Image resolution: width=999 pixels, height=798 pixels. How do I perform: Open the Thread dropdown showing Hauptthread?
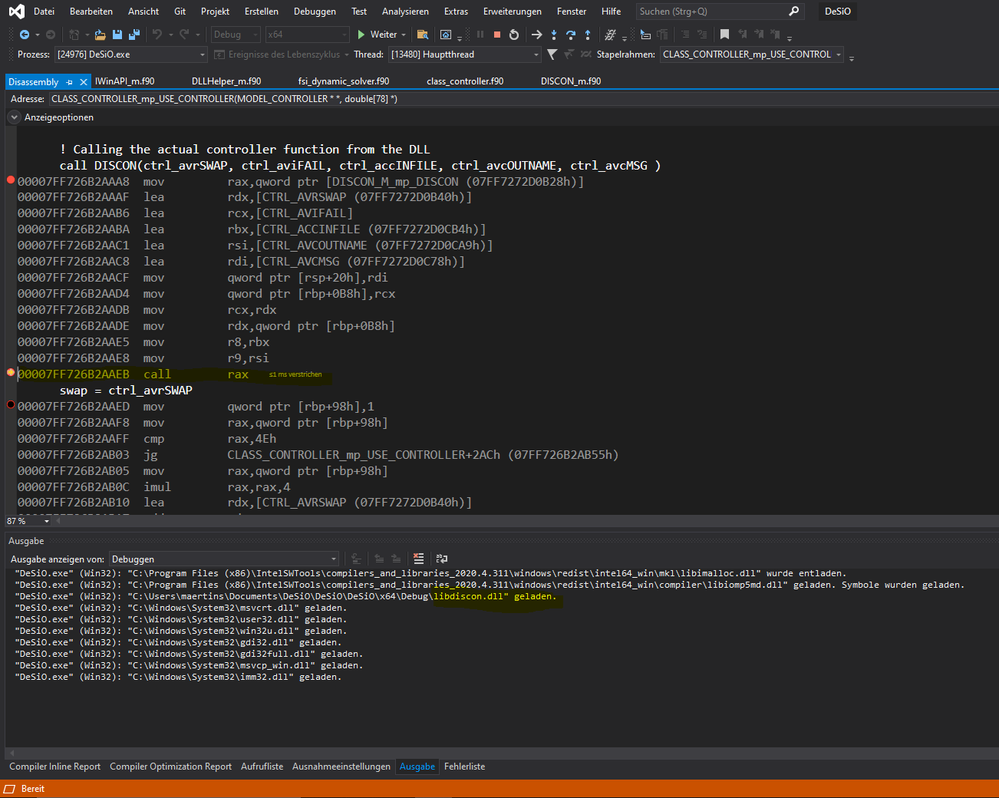[x=464, y=54]
